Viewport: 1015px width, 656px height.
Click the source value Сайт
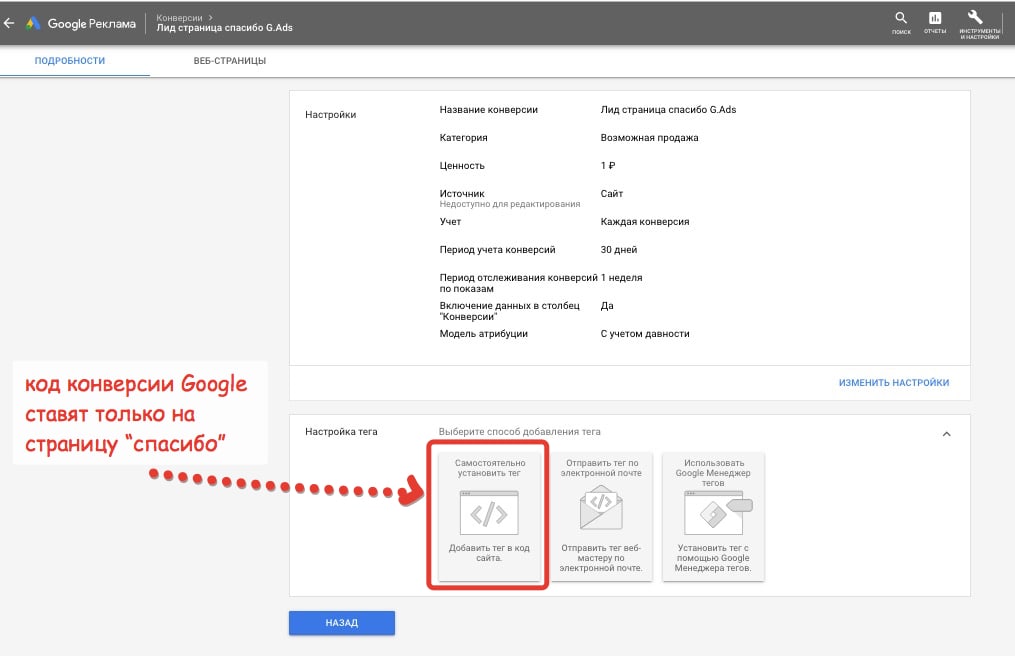612,194
